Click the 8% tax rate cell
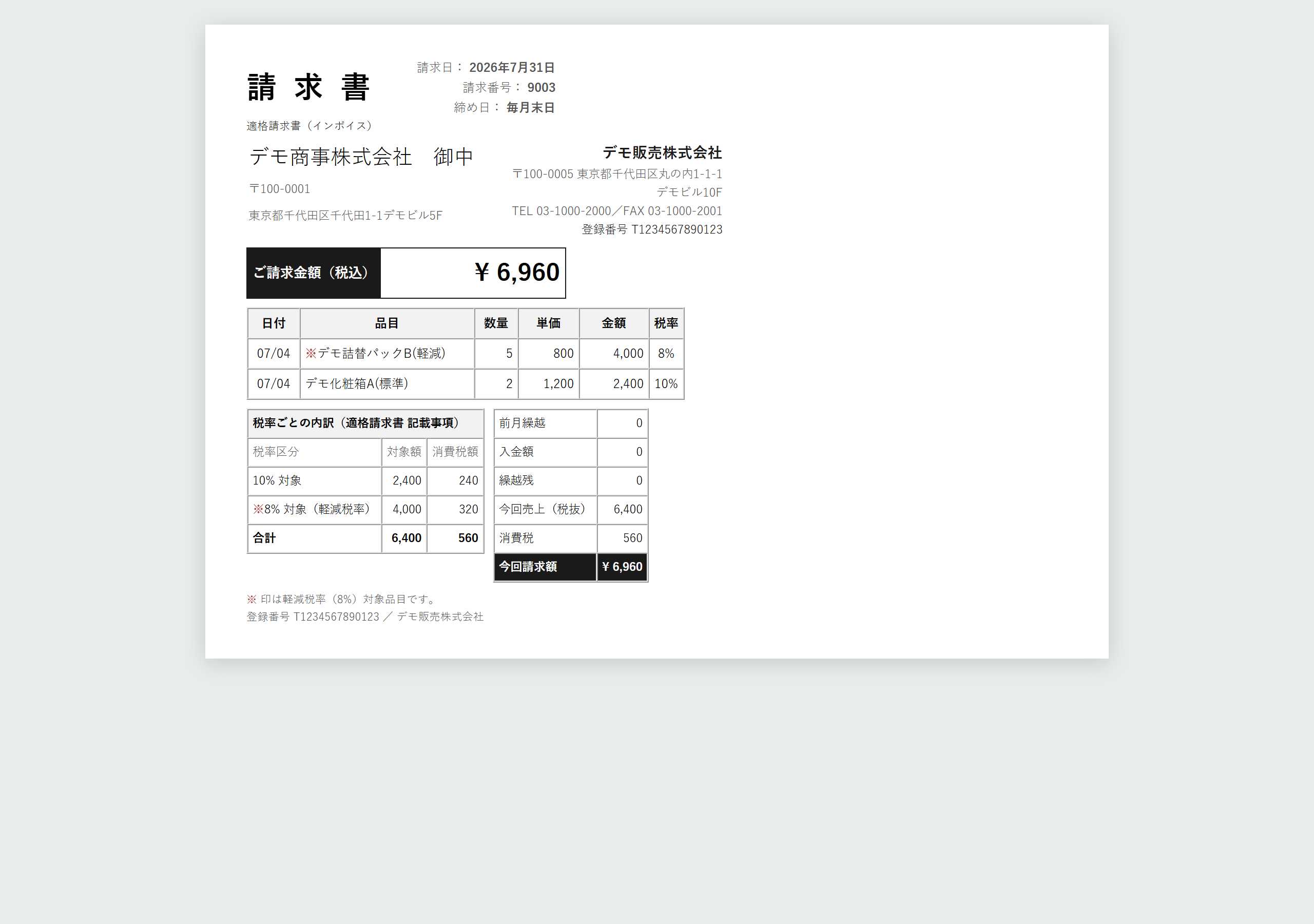 (x=666, y=354)
